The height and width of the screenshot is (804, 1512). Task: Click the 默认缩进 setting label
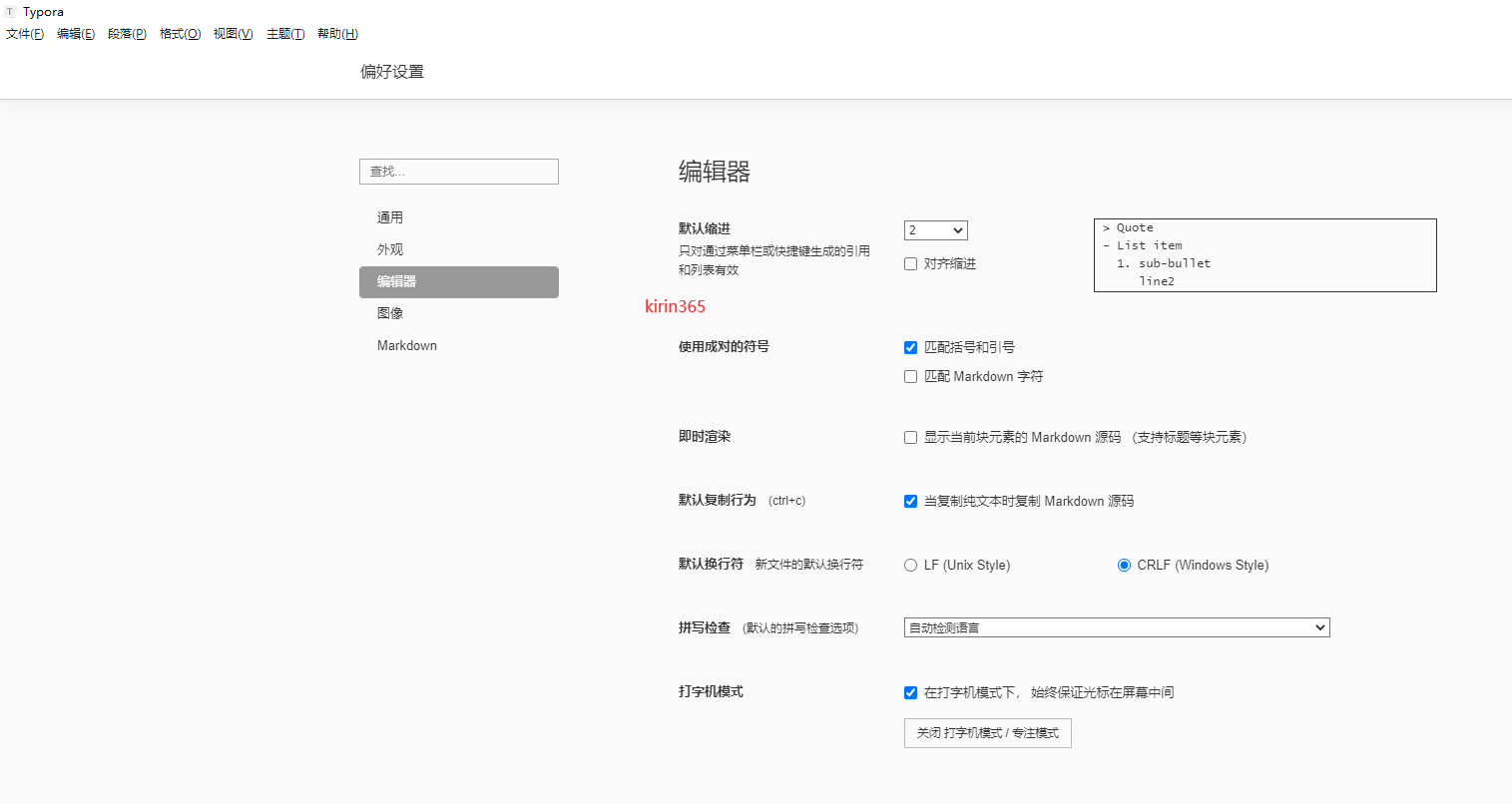tap(705, 228)
